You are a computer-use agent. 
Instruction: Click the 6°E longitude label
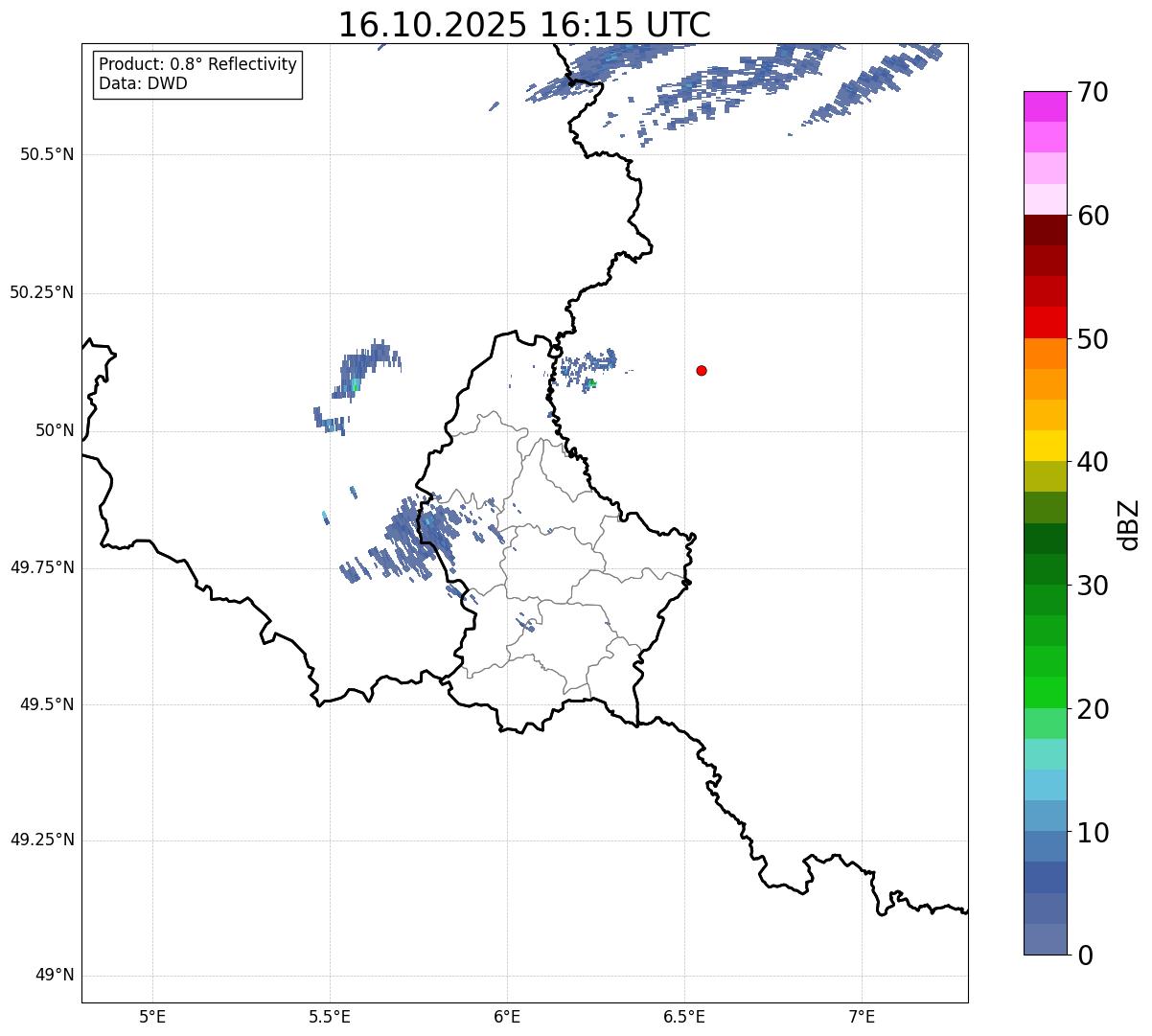coord(507,1016)
